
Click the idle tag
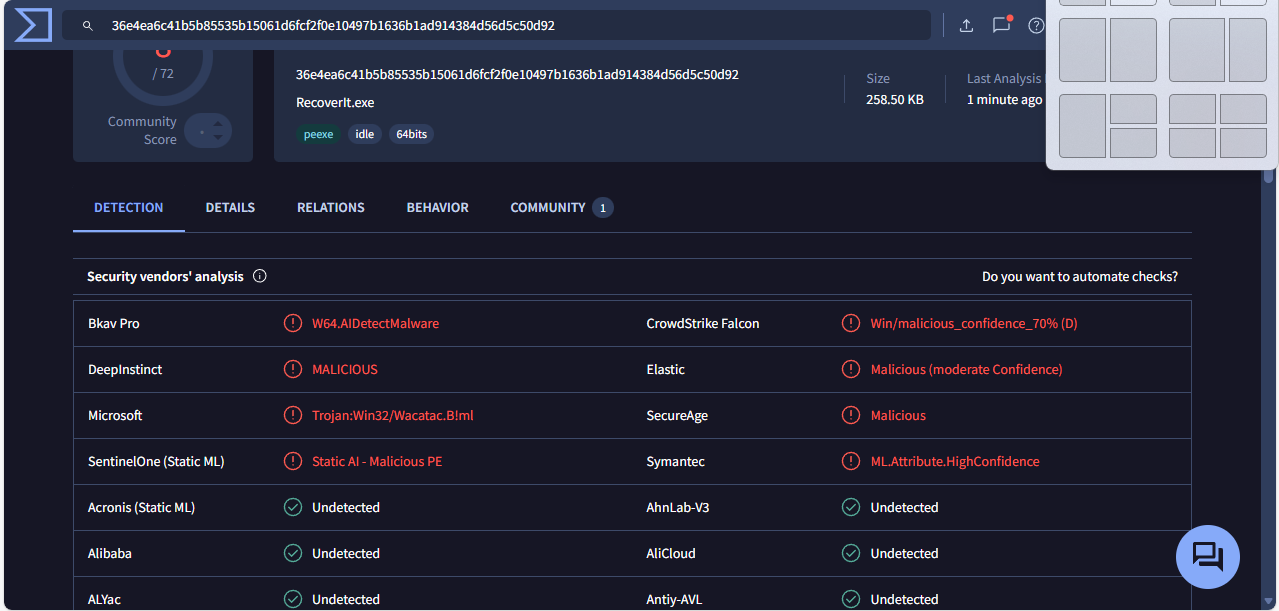click(x=365, y=134)
